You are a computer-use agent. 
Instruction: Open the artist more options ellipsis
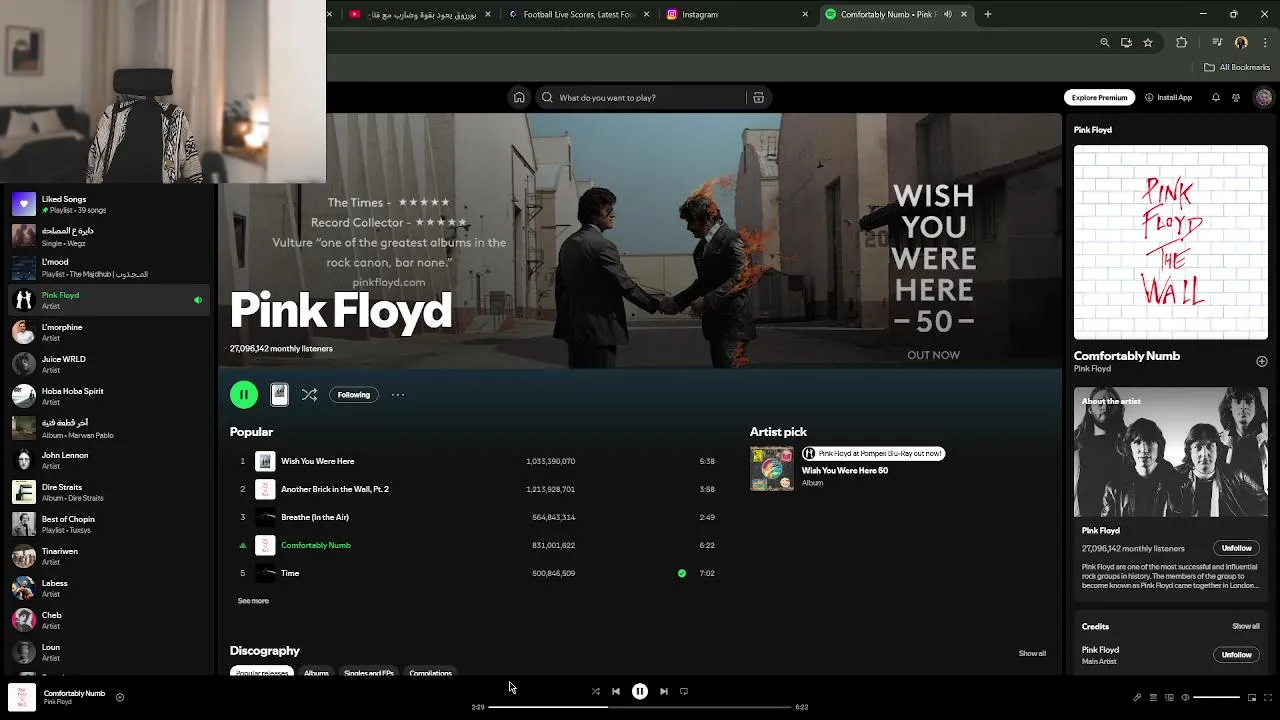pos(398,394)
